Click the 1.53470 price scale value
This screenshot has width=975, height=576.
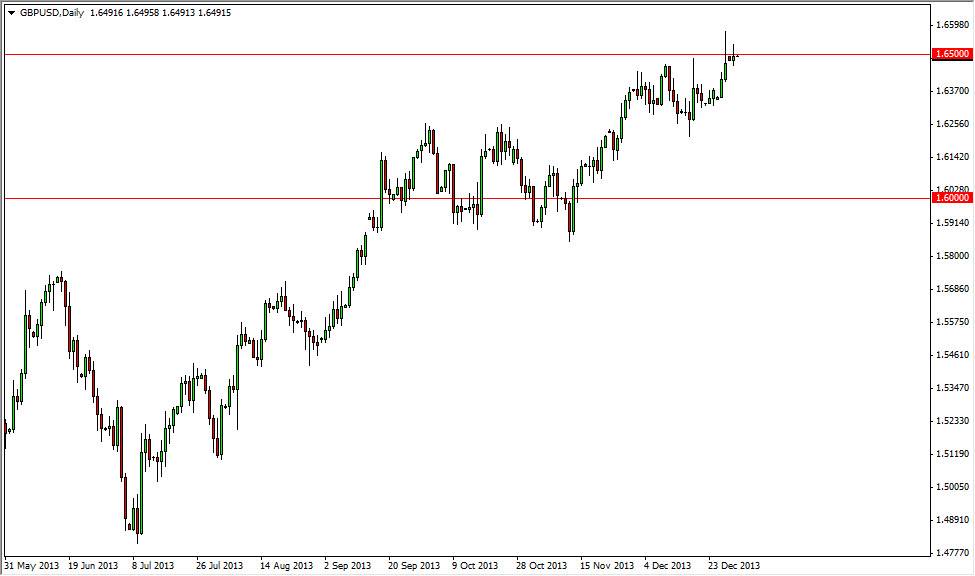point(952,388)
